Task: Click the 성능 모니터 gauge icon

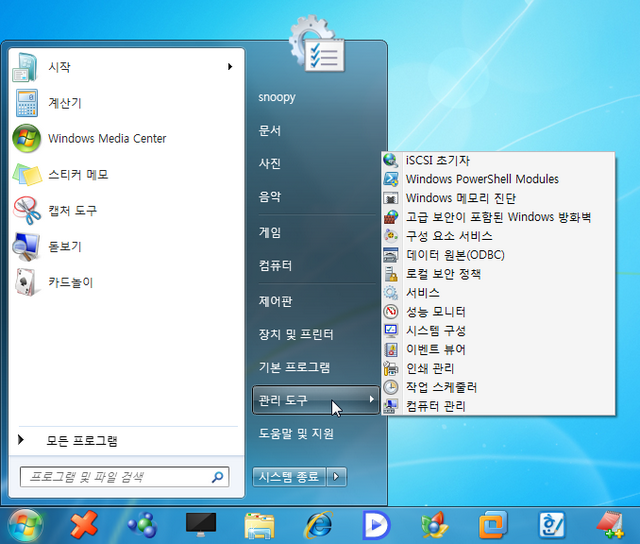Action: (391, 312)
